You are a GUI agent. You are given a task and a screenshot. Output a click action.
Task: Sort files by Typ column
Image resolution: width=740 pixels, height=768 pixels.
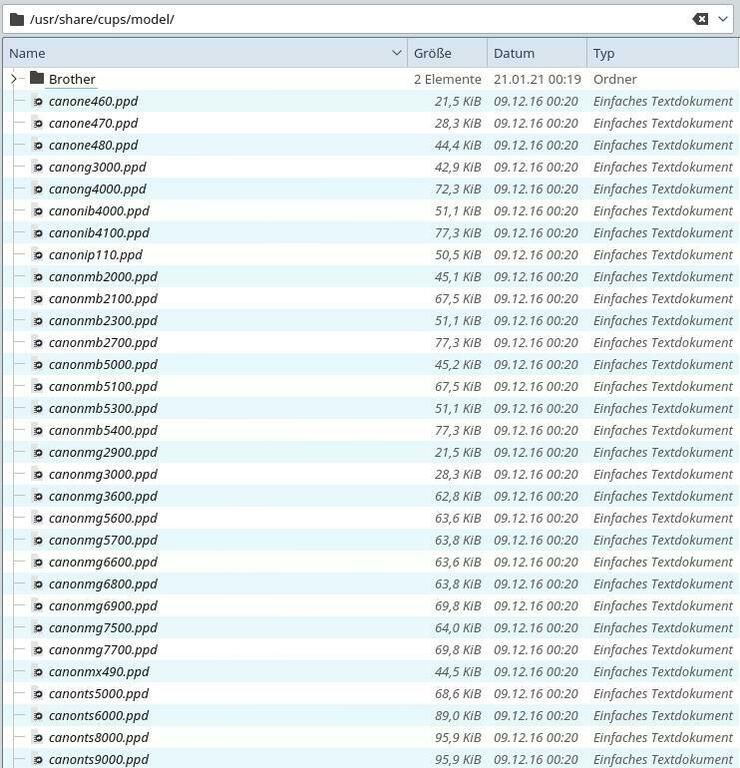(x=660, y=53)
